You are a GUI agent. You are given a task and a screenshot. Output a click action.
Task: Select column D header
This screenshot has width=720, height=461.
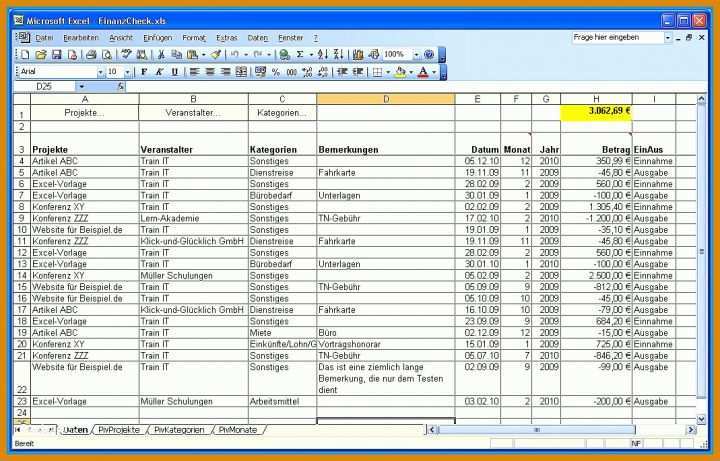click(386, 99)
